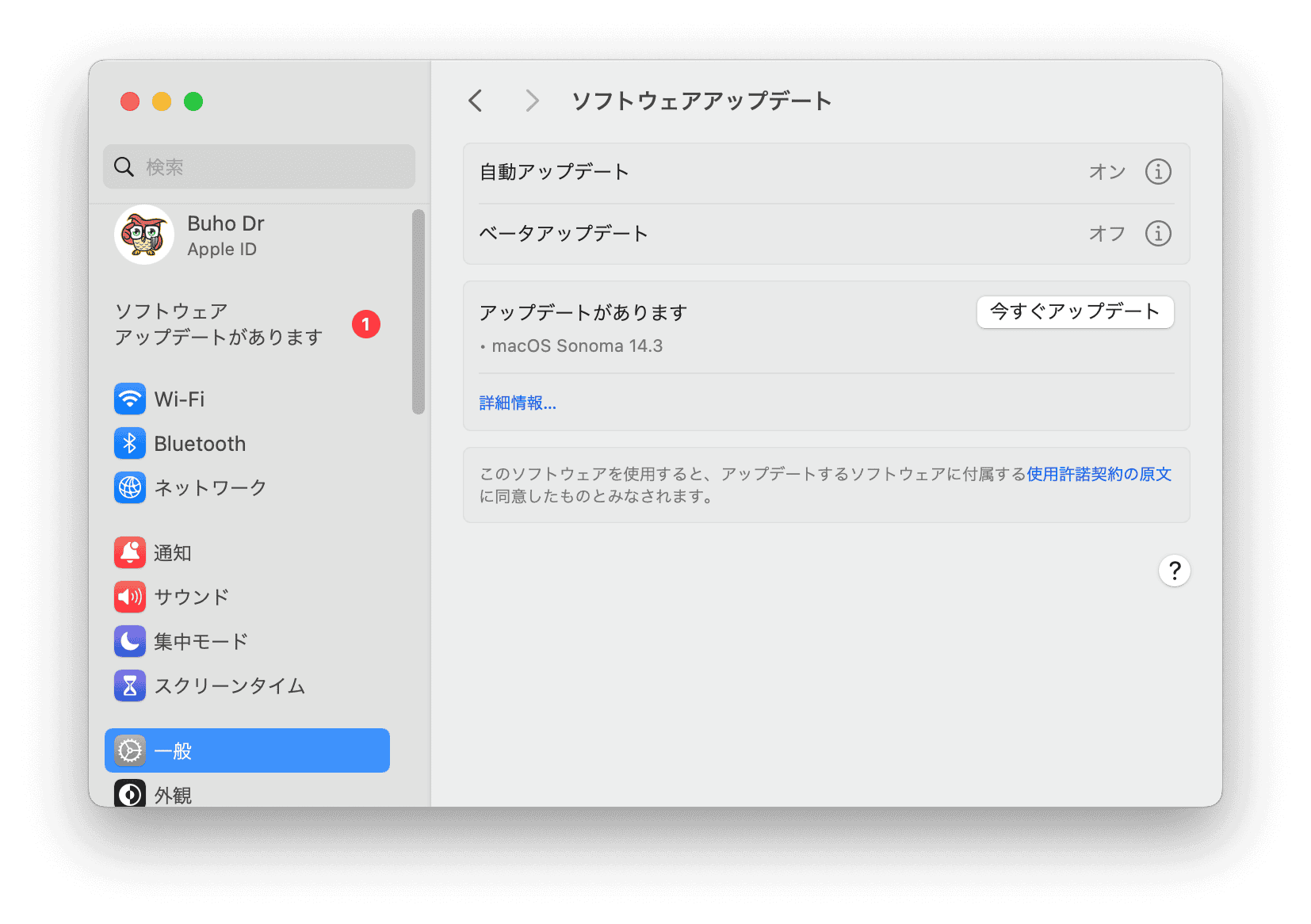
Task: Click the Buho Dr owl avatar
Action: [x=144, y=235]
